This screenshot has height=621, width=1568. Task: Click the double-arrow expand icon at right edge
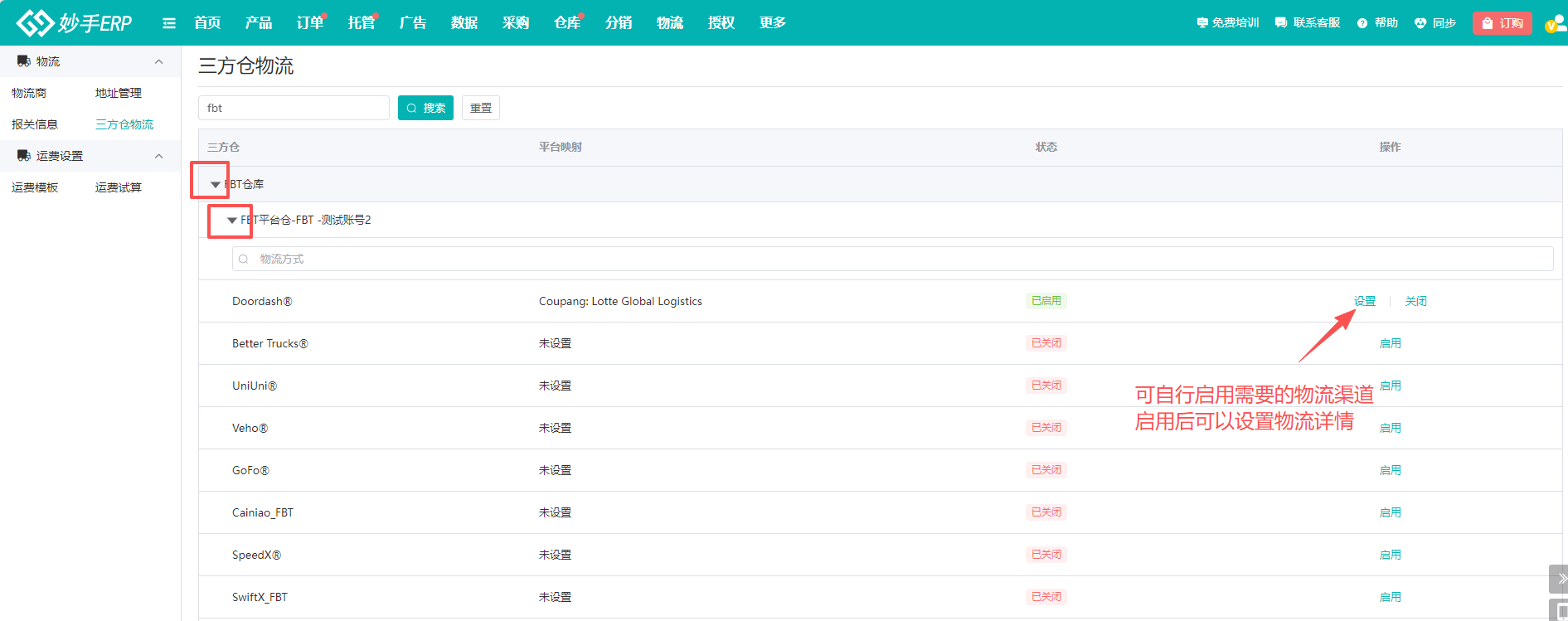tap(1561, 578)
